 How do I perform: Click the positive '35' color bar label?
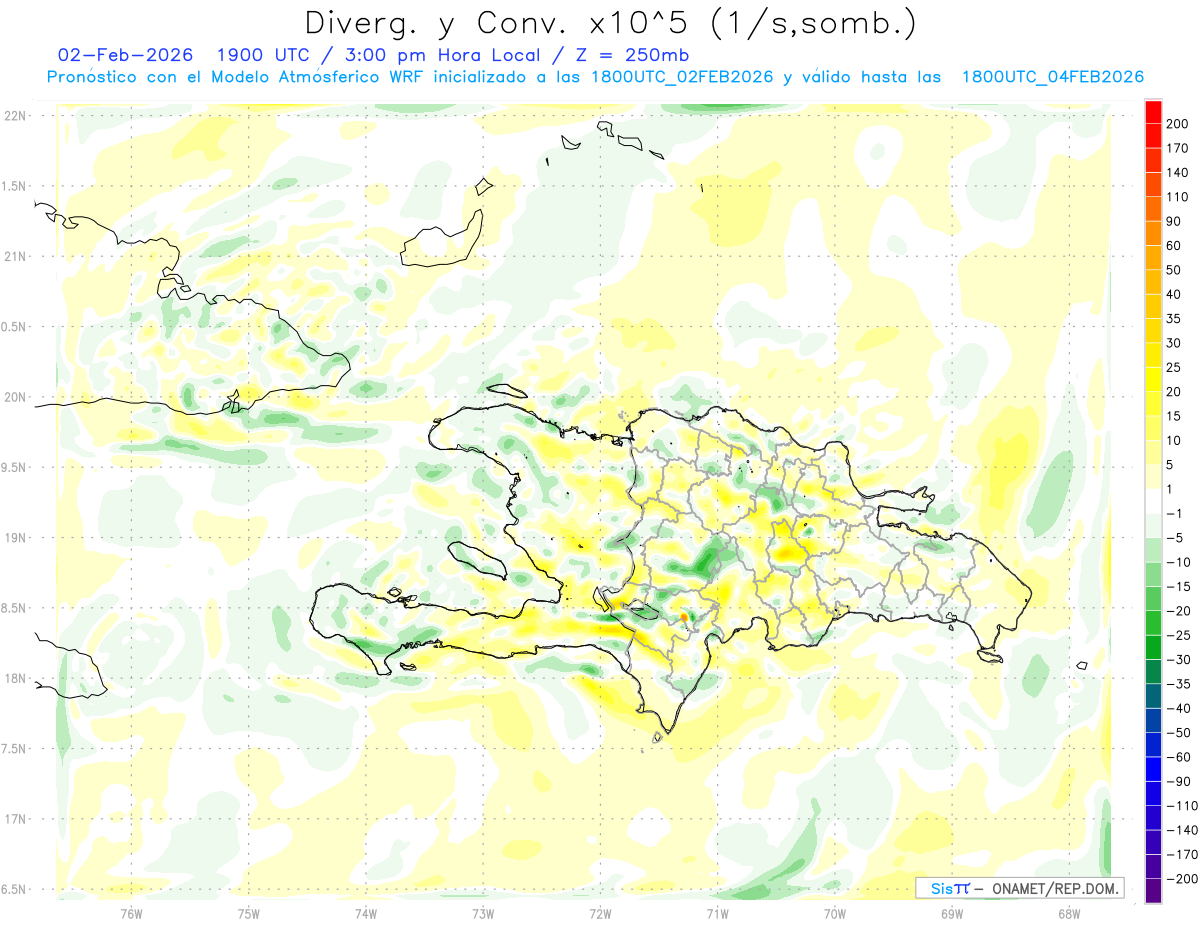1174,319
